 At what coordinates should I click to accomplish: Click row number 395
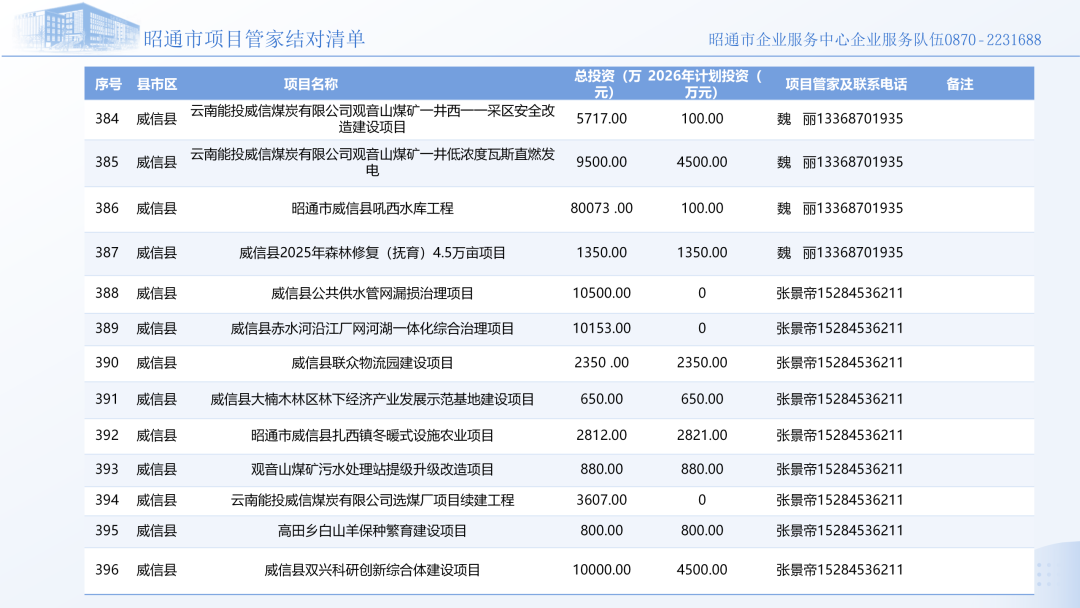click(x=107, y=531)
